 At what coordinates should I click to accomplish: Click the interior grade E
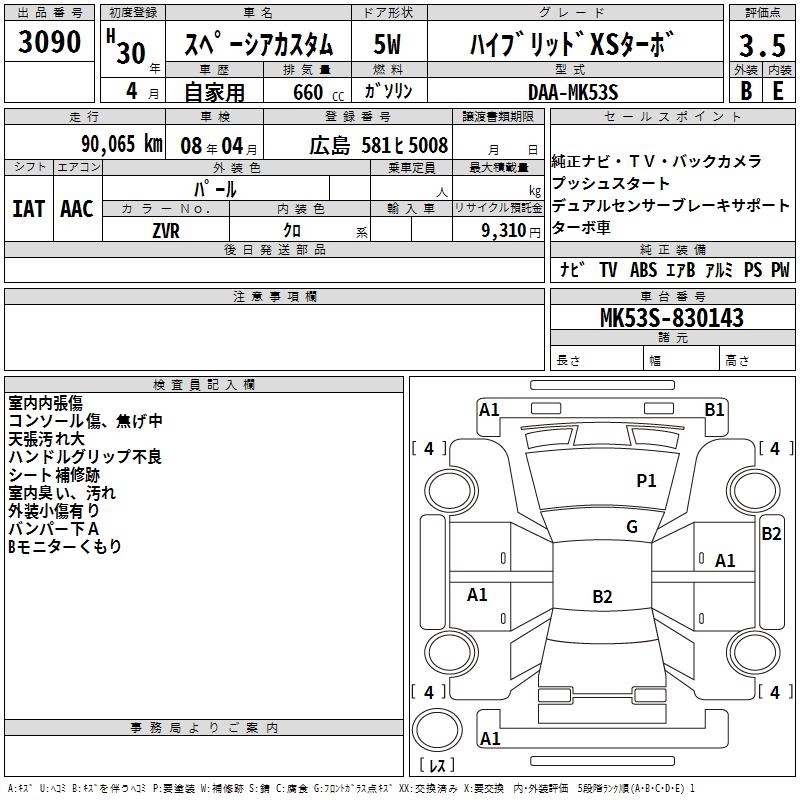pyautogui.click(x=779, y=91)
